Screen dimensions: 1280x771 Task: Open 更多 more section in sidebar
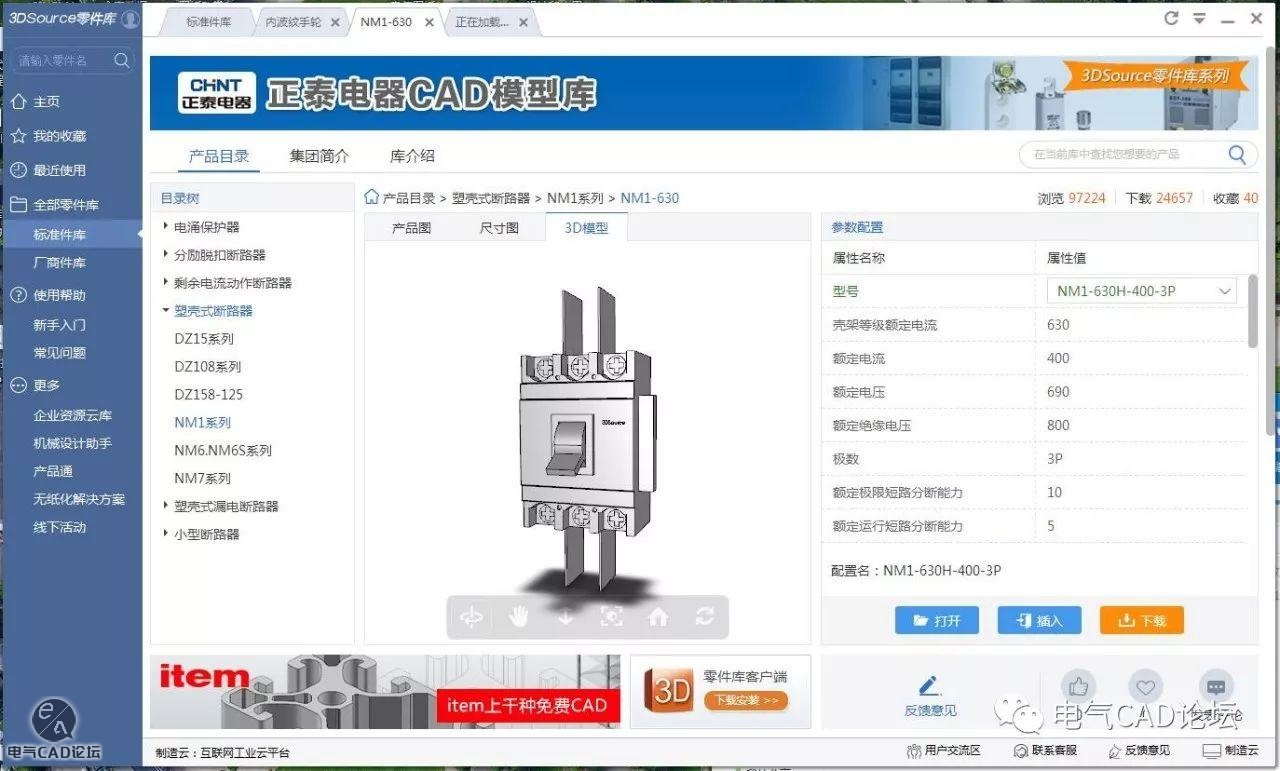pos(35,385)
